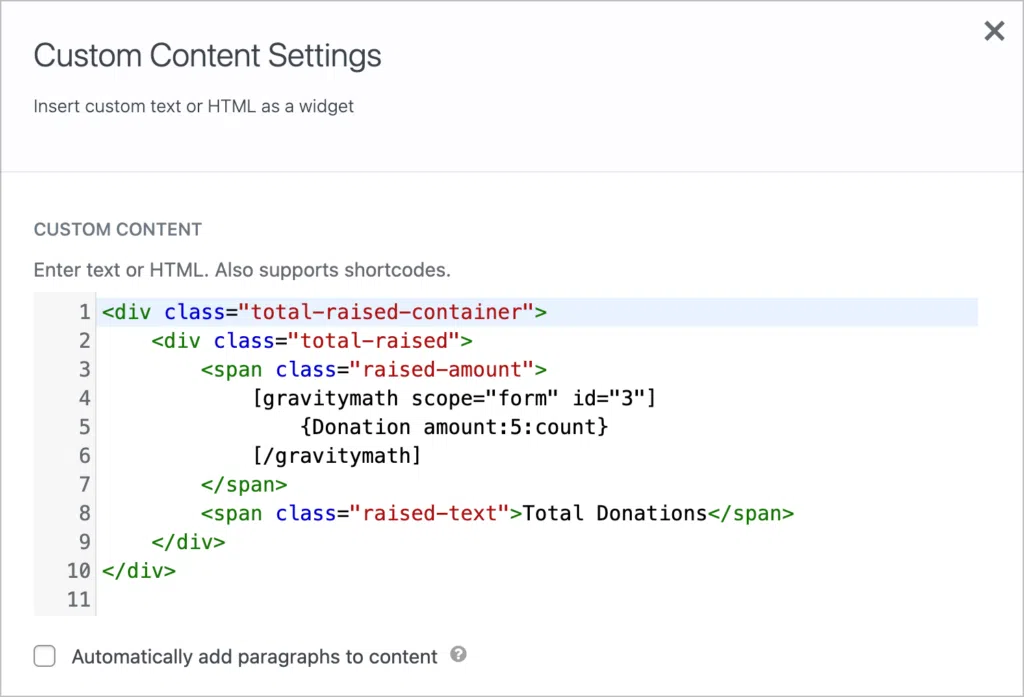Screen dimensions: 1024x697
Task: Click line number 5 in the gutter
Action: pyautogui.click(x=84, y=427)
